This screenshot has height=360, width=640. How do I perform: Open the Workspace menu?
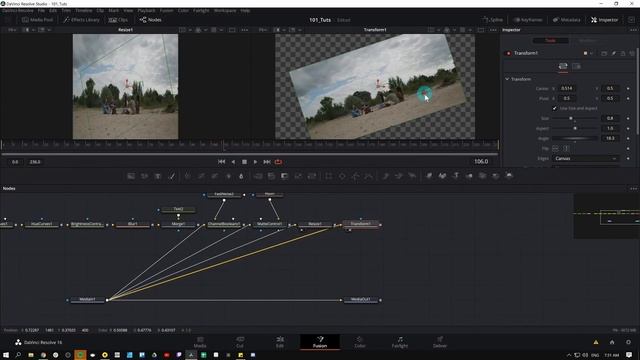click(x=225, y=11)
